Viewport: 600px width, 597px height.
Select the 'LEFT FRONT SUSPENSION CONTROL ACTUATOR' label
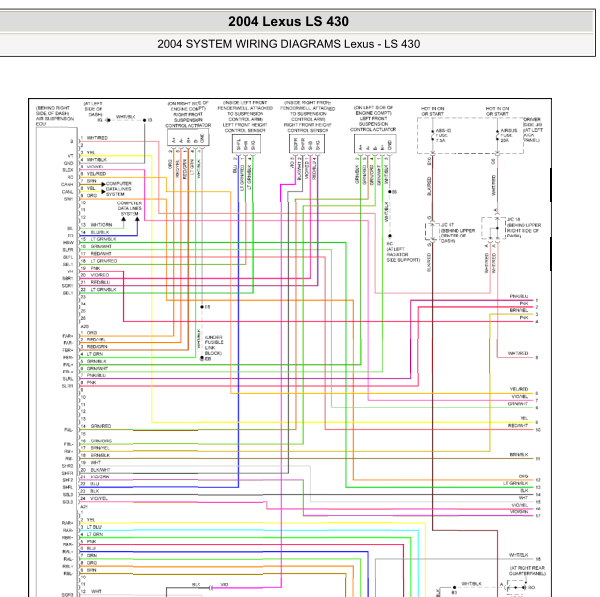click(373, 124)
